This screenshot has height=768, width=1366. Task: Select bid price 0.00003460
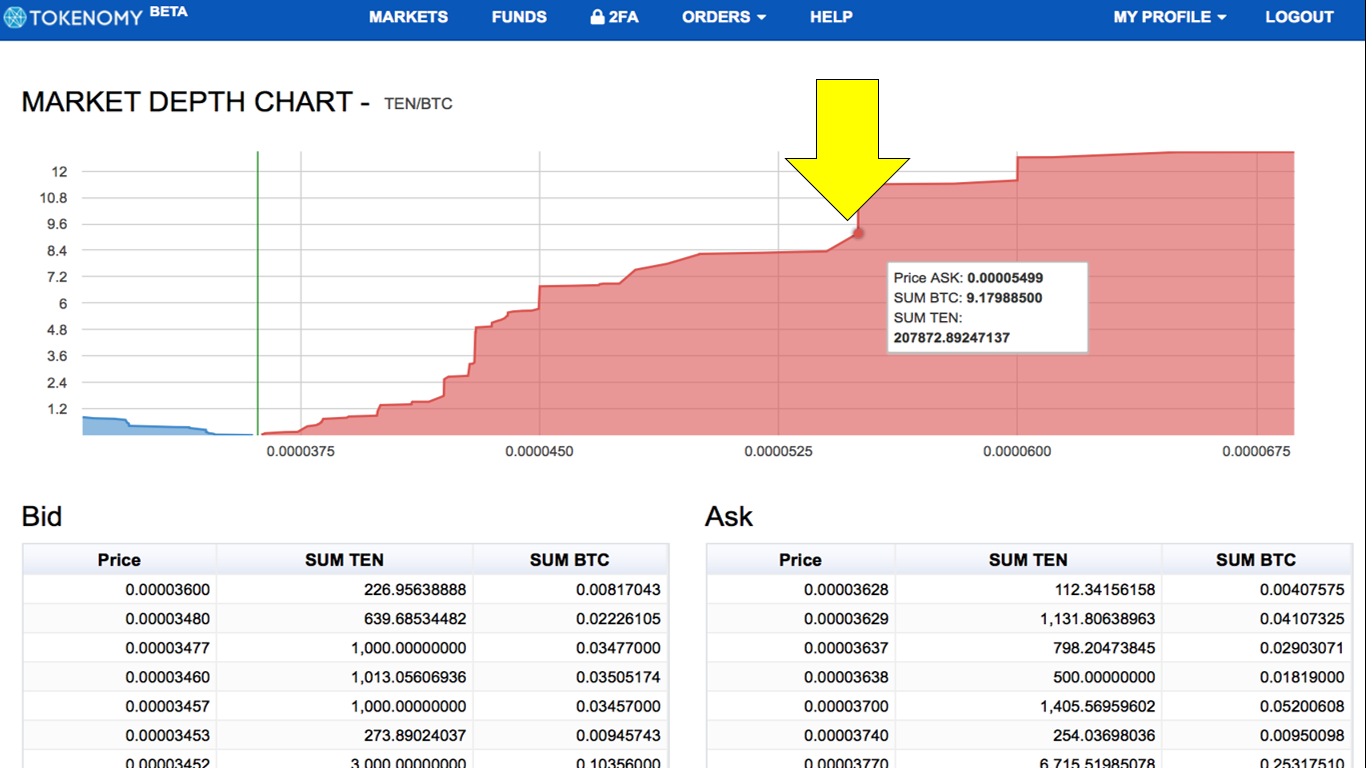pos(168,677)
